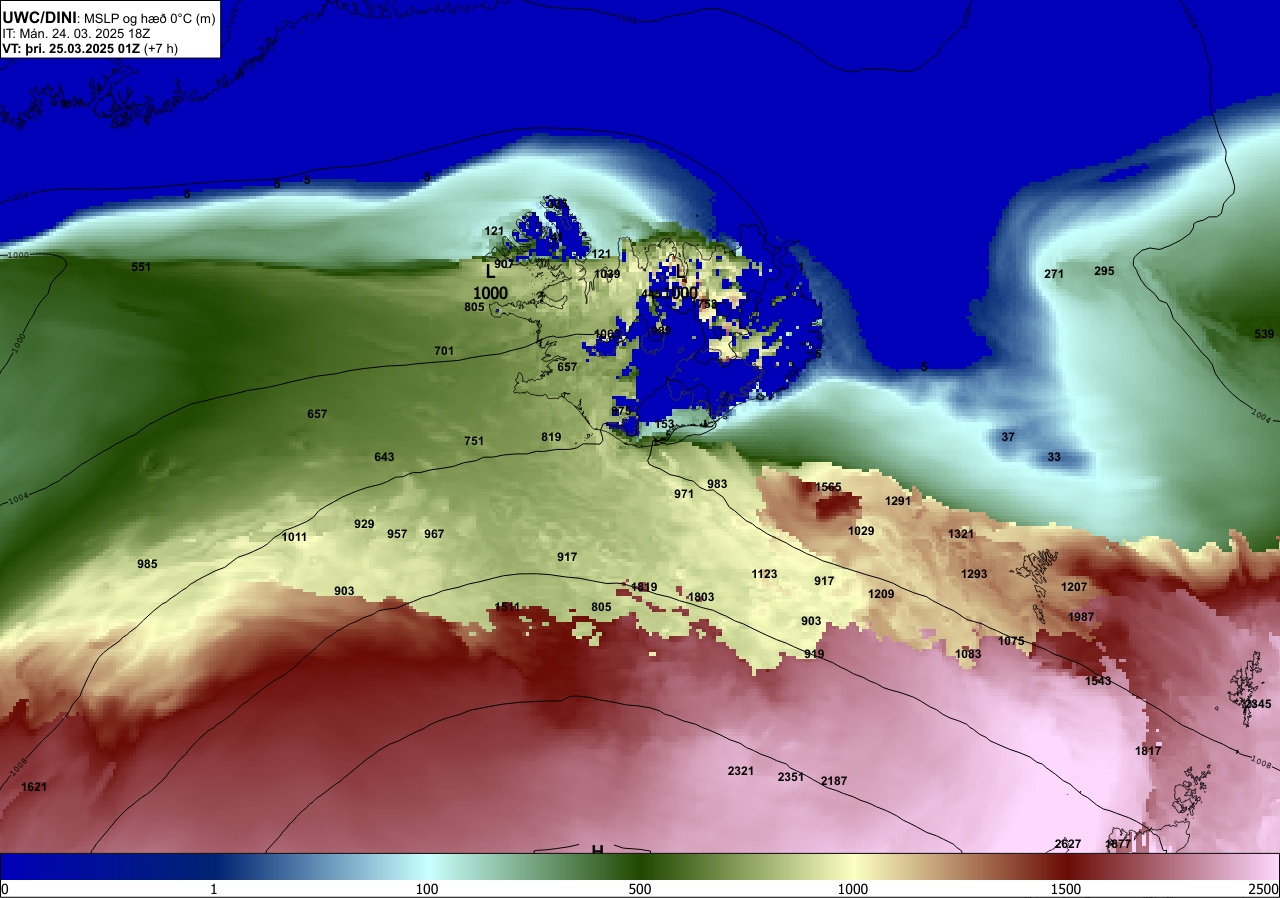Click the 1565 height value
Viewport: 1280px width, 898px height.
pos(828,487)
